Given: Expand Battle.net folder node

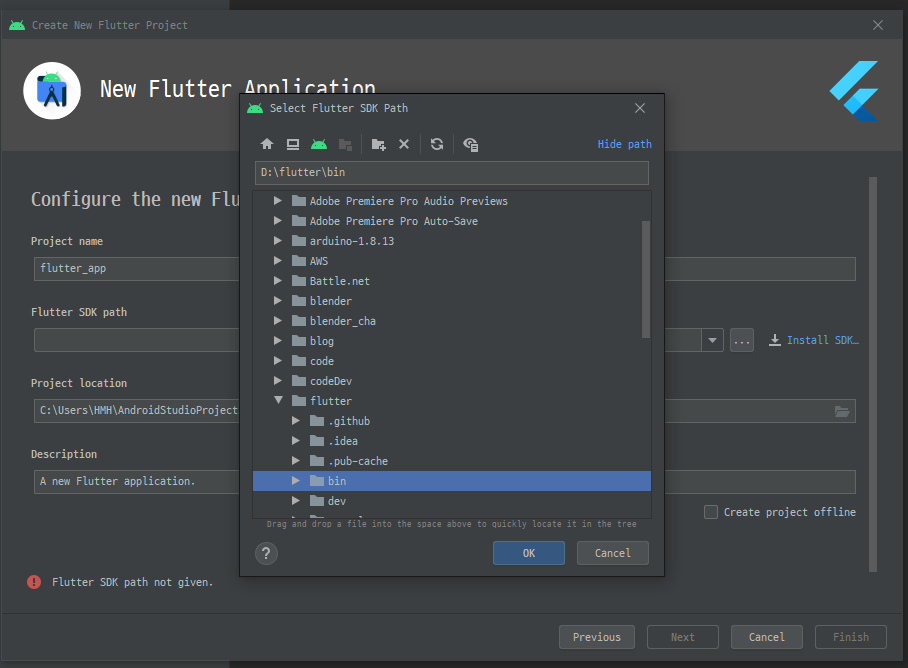Looking at the screenshot, I should [x=278, y=281].
